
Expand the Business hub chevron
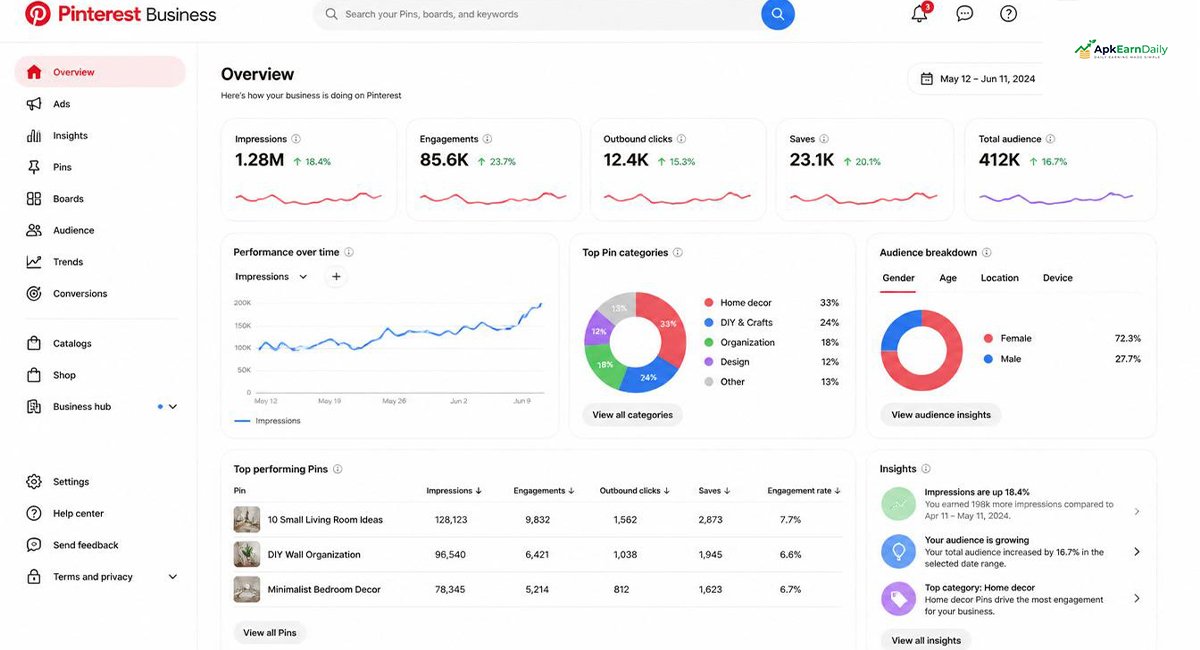[x=173, y=407]
